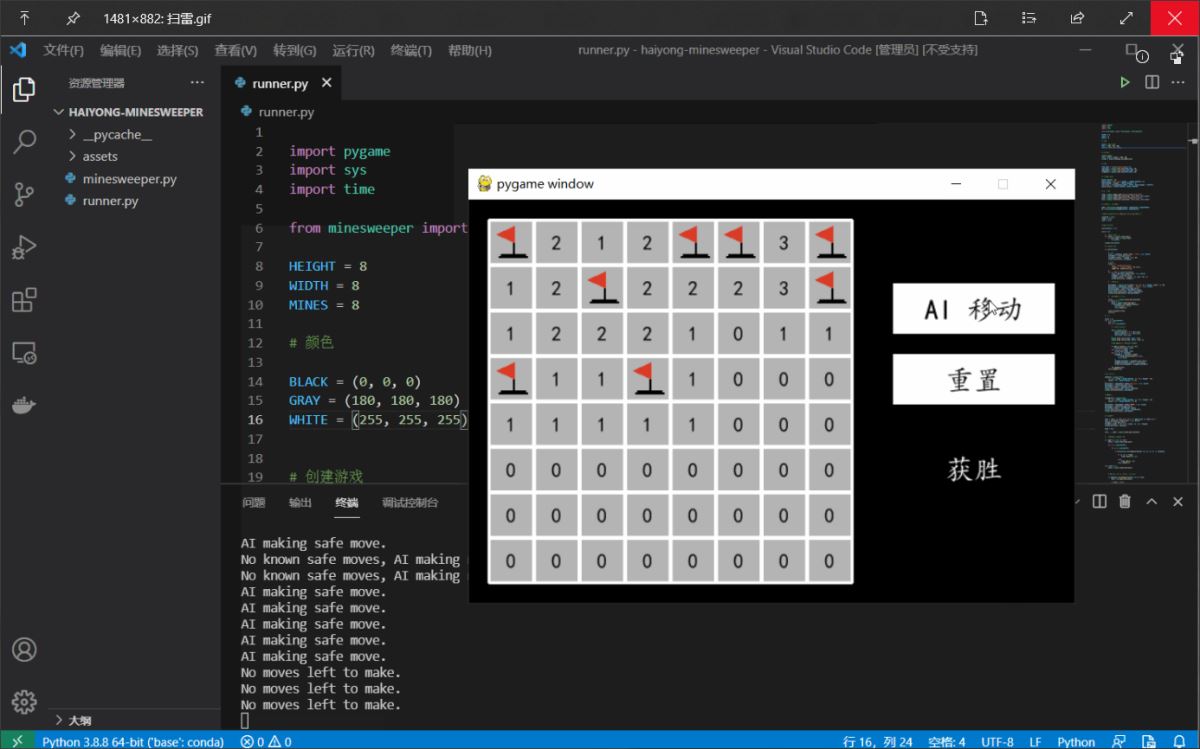Open the Run and Debug panel
Image resolution: width=1200 pixels, height=749 pixels.
[24, 248]
